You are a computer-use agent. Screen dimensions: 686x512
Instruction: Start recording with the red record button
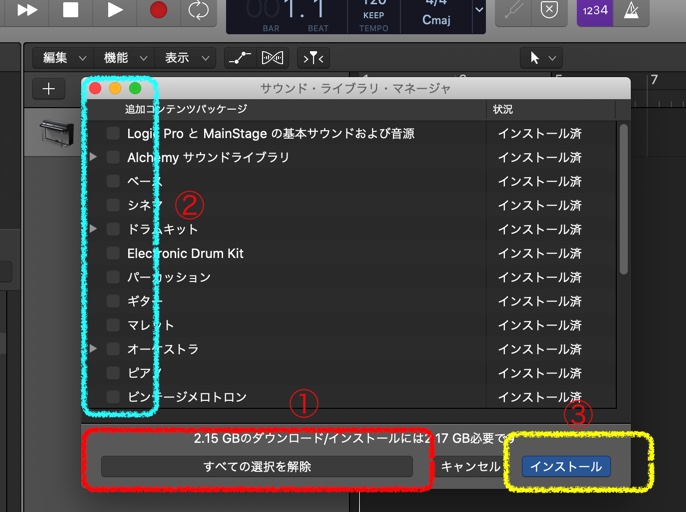[x=158, y=10]
